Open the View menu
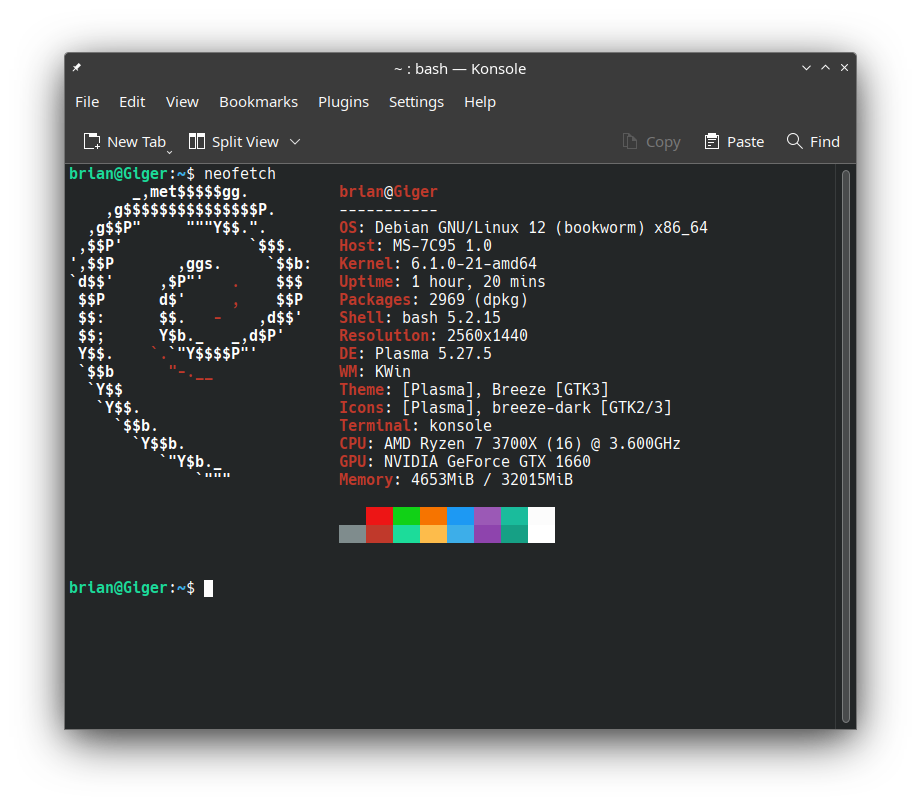The height and width of the screenshot is (806, 921). click(x=182, y=102)
